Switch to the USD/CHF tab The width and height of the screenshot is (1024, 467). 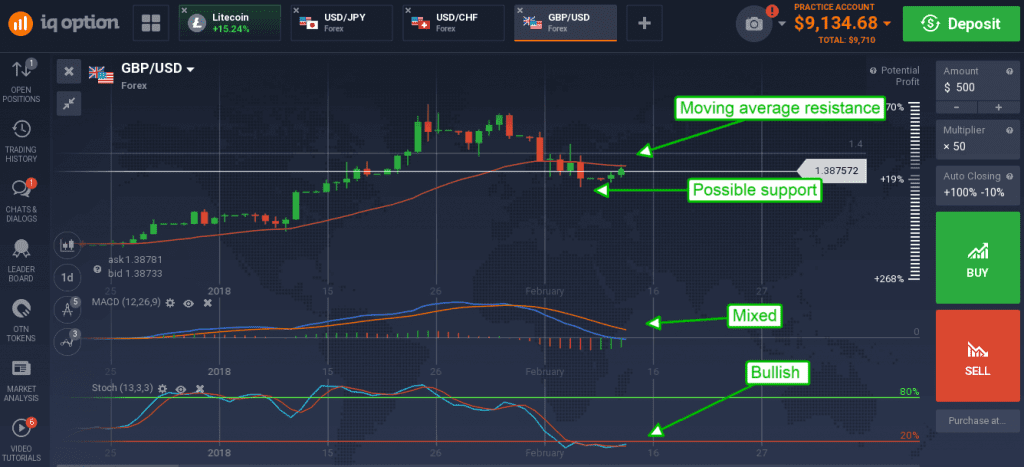453,24
